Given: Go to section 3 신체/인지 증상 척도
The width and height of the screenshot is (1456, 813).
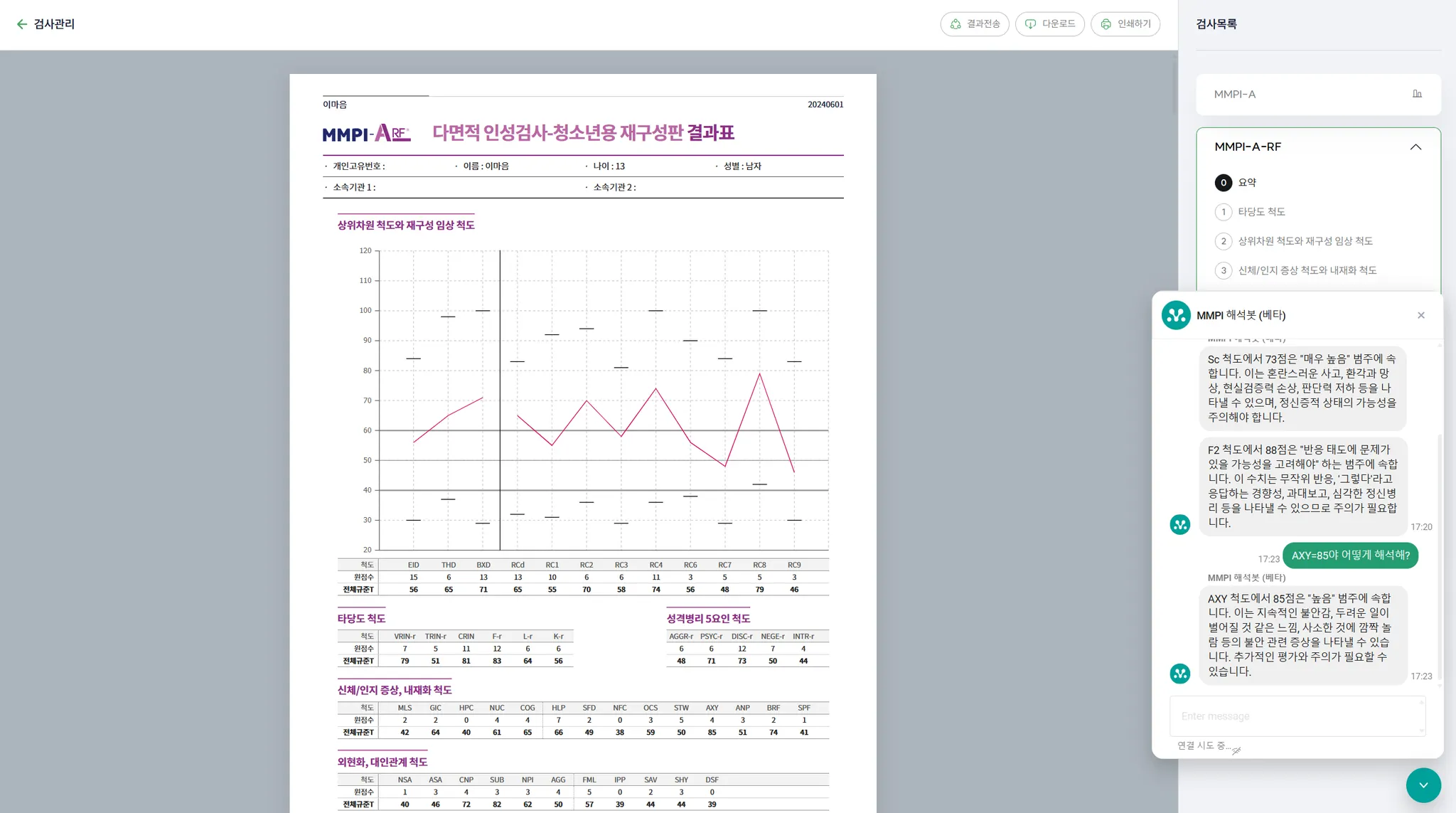Looking at the screenshot, I should tap(1307, 270).
